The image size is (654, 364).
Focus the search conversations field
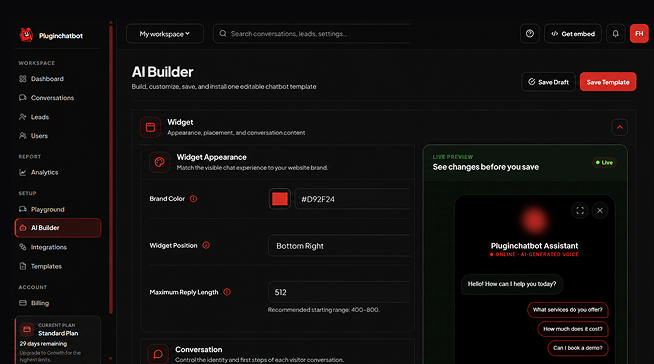312,34
